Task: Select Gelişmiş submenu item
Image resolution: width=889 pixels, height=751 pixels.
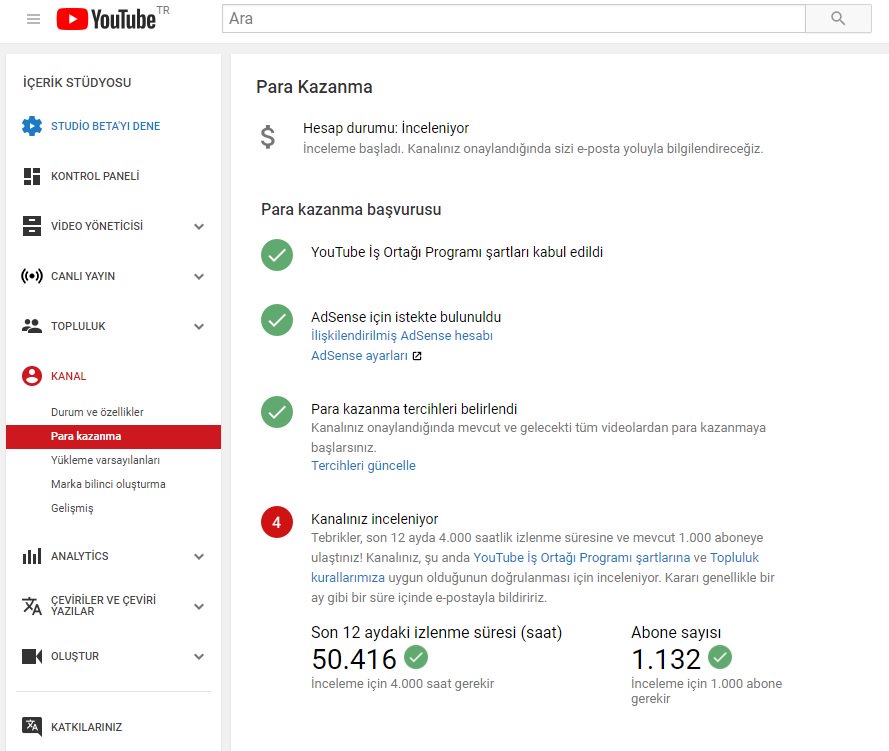Action: [72, 508]
